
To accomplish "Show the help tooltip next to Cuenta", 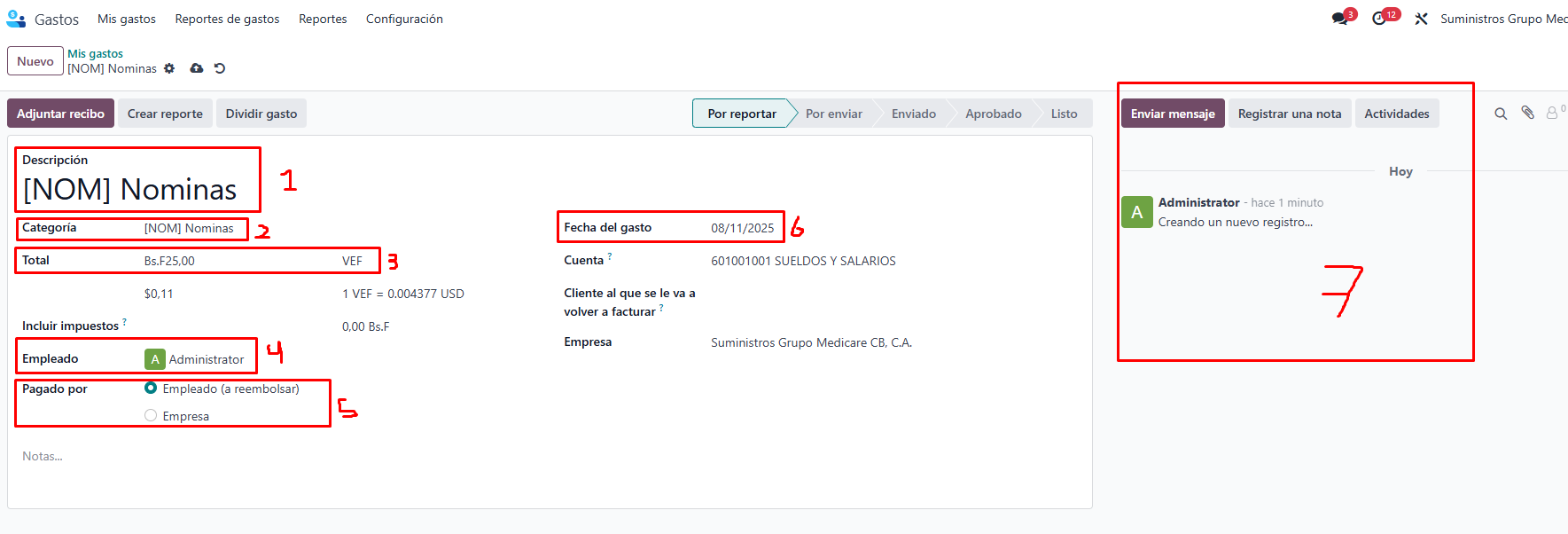I will (x=610, y=256).
